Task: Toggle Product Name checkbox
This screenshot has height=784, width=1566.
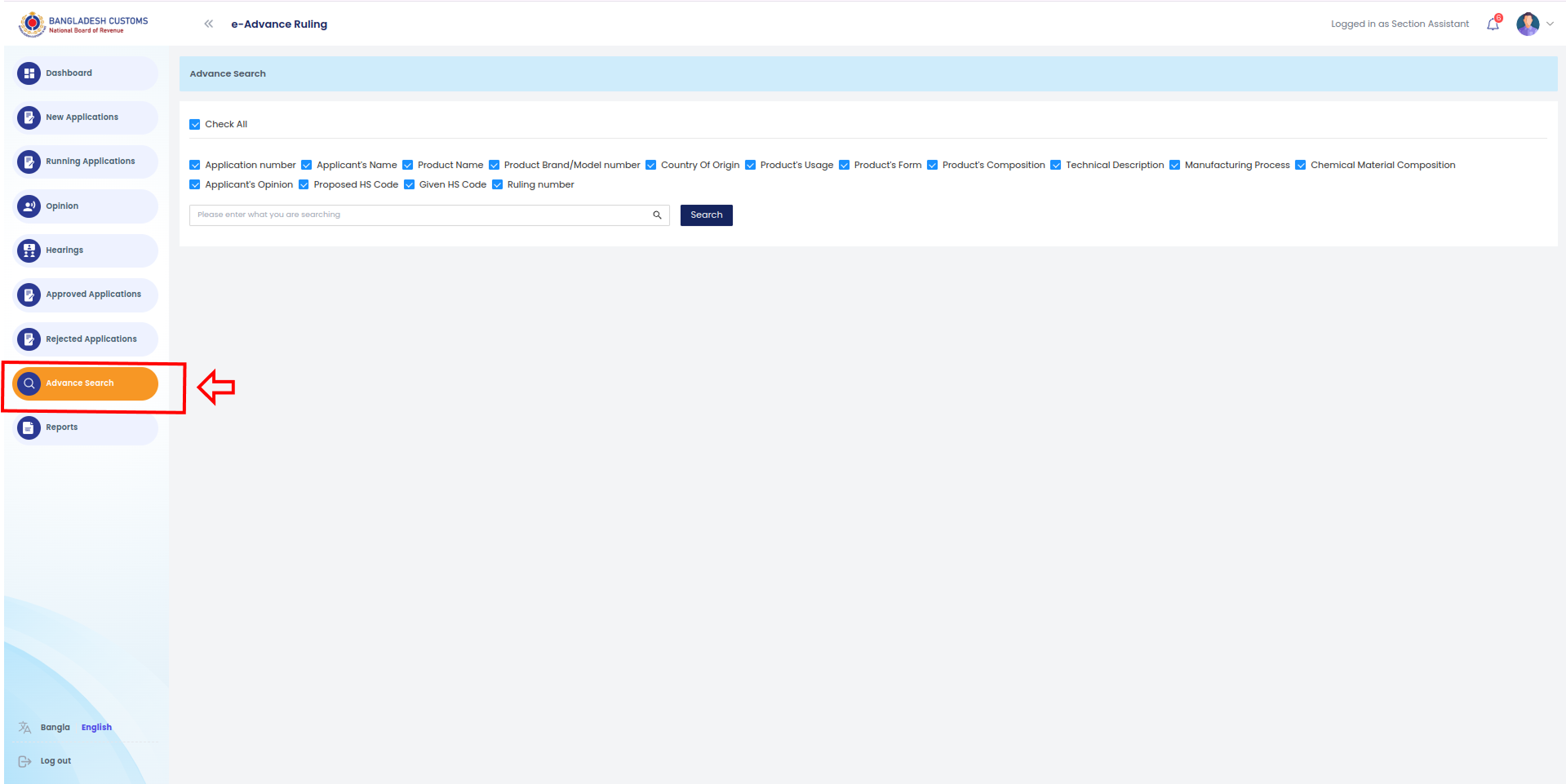Action: click(x=408, y=166)
